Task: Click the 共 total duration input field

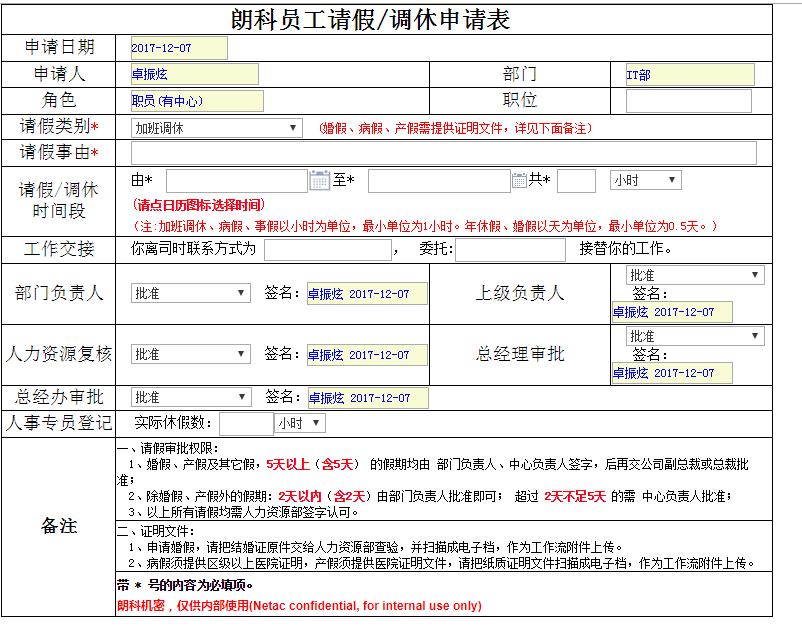Action: pos(576,181)
